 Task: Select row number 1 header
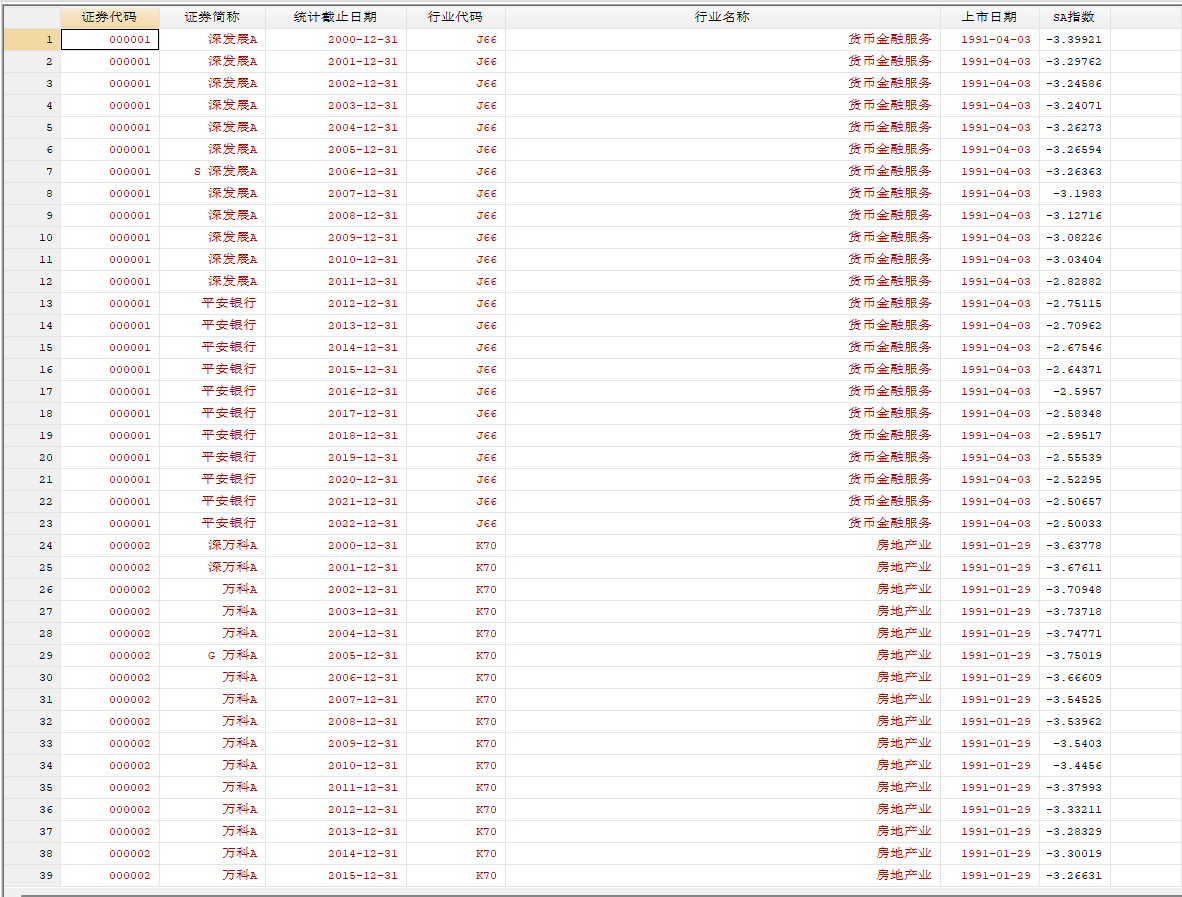tap(32, 39)
